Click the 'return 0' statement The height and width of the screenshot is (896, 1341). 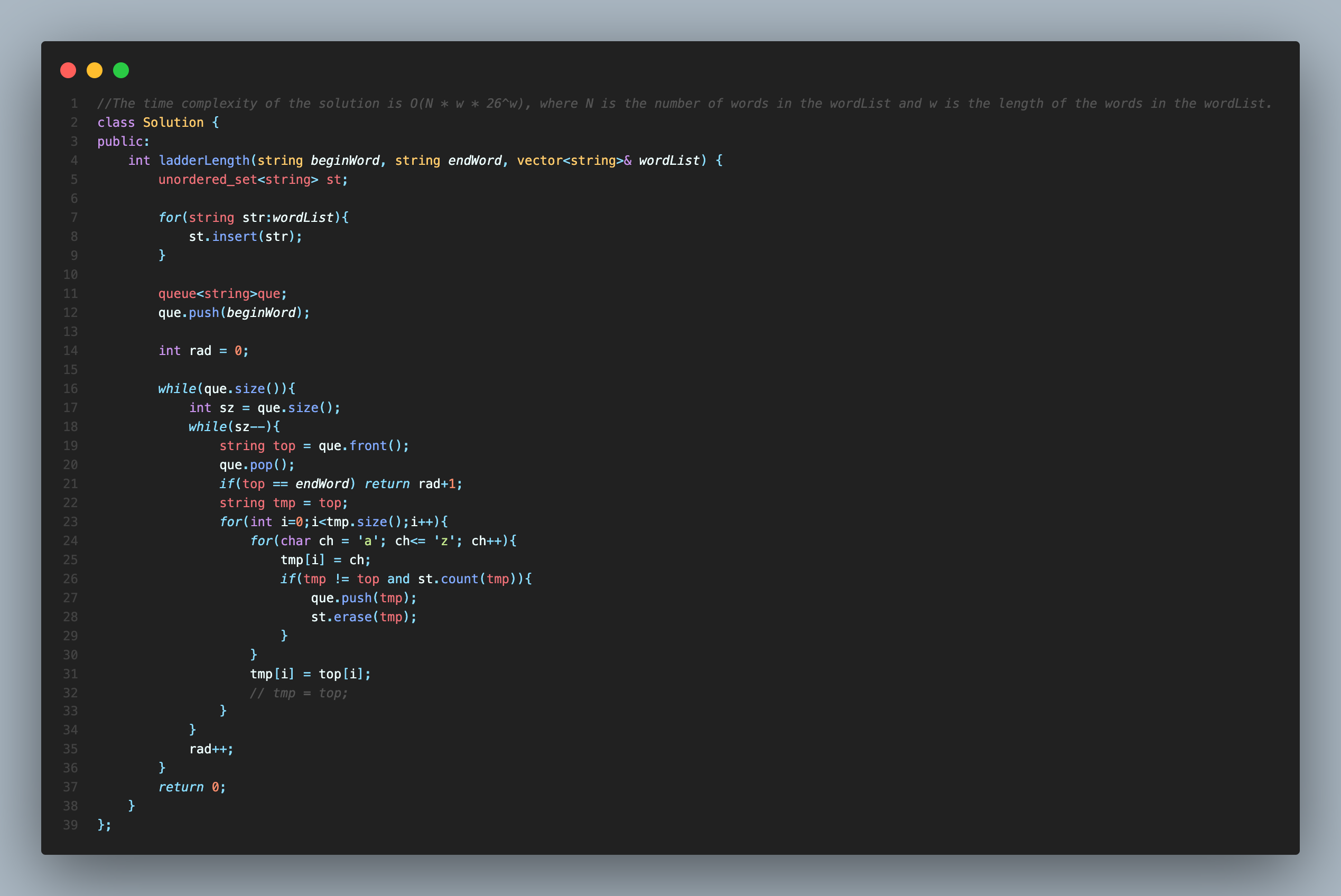(x=192, y=787)
